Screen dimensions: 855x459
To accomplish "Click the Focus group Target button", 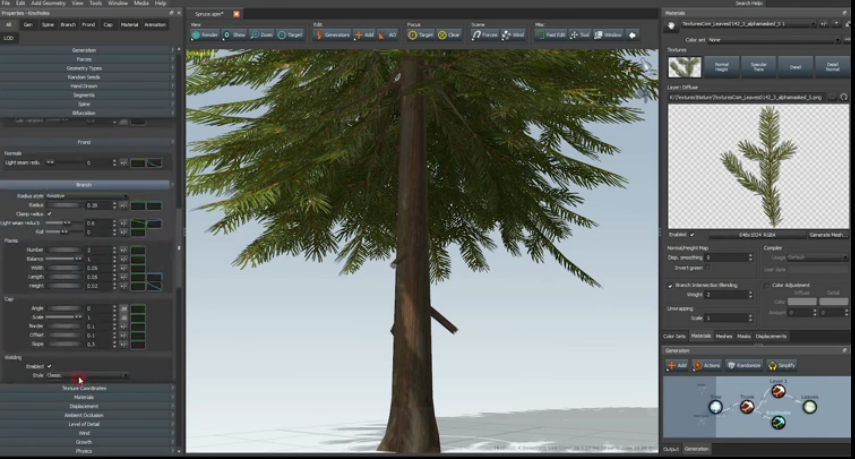I will (x=421, y=35).
